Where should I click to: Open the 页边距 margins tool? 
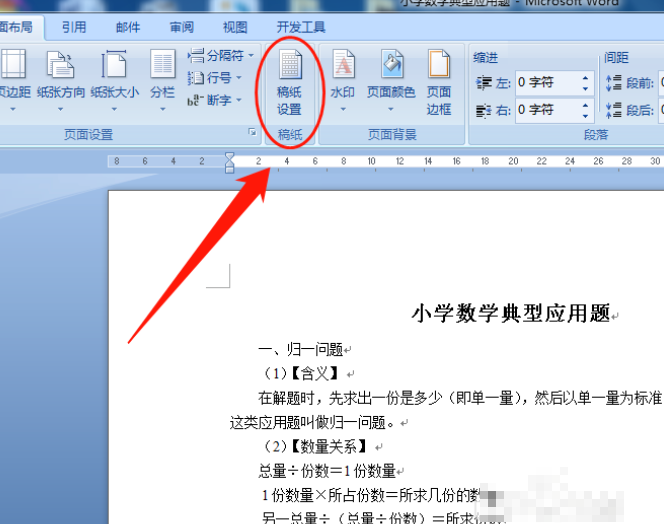pyautogui.click(x=14, y=80)
